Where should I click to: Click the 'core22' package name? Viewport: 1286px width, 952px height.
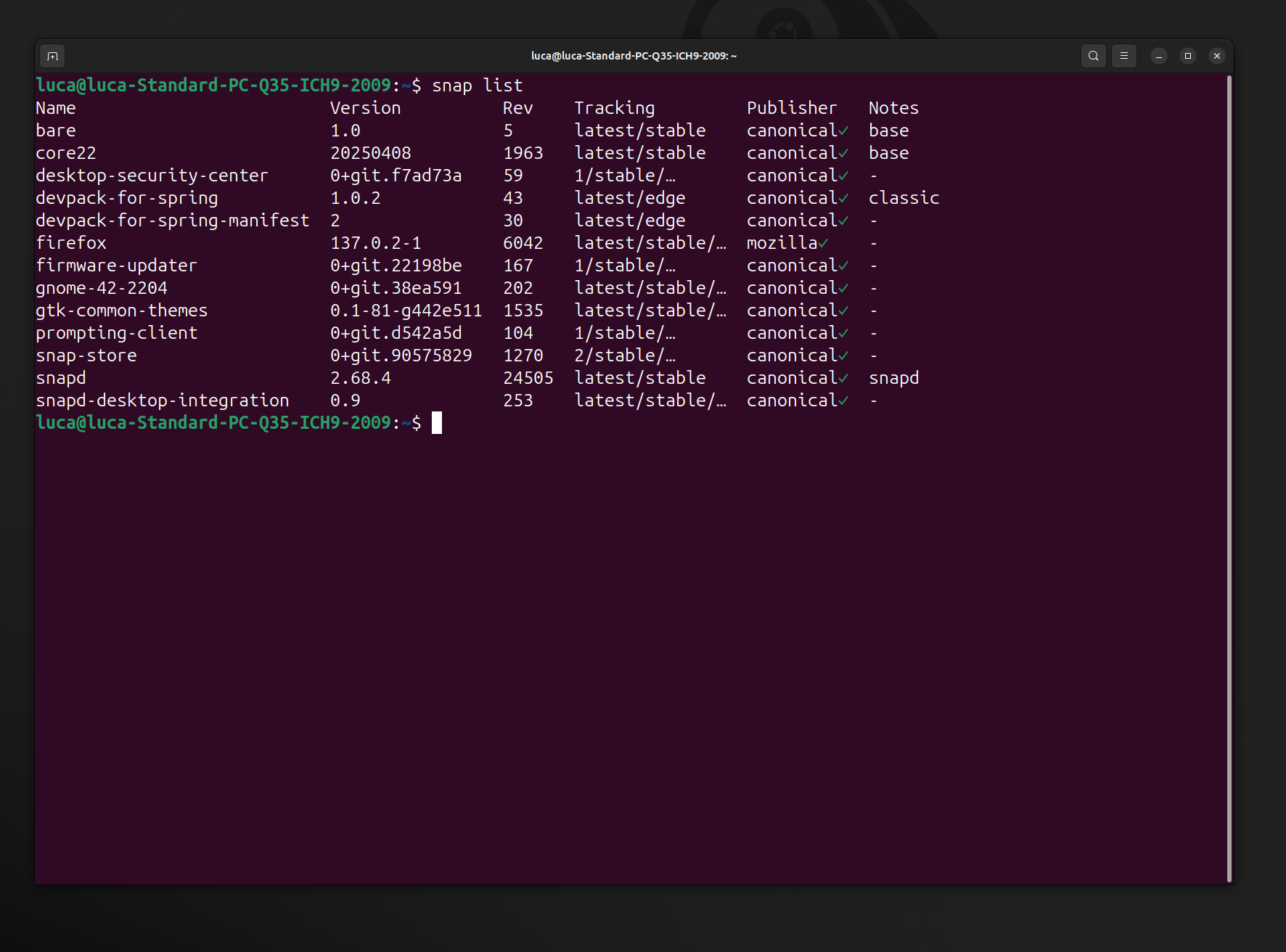pyautogui.click(x=66, y=153)
